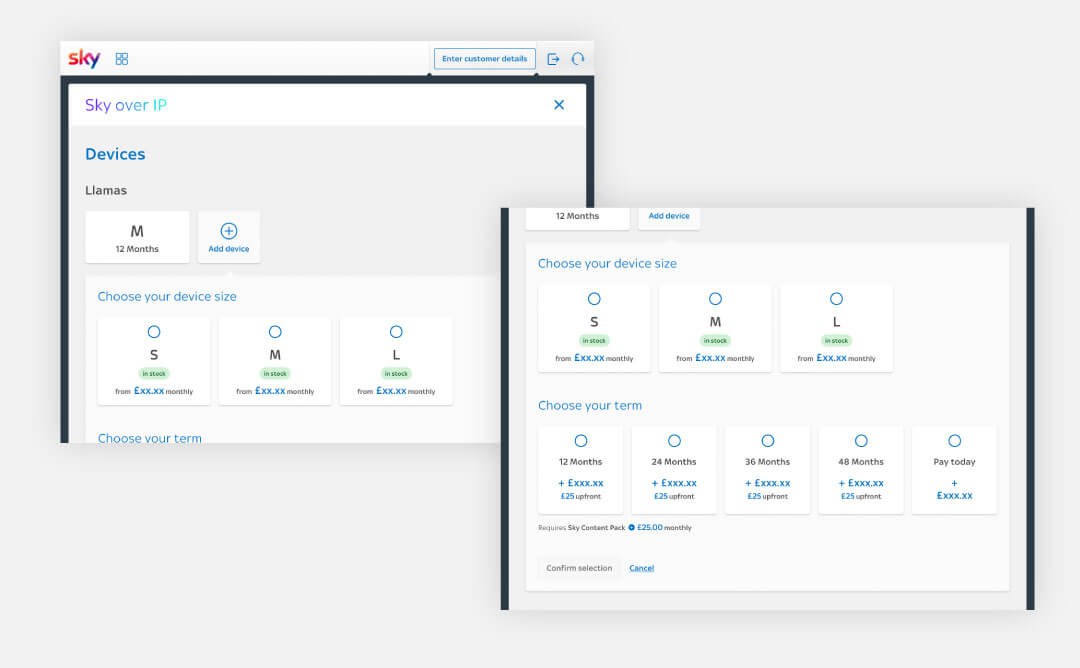Select the 36 Months term radio
The width and height of the screenshot is (1080, 668).
(x=767, y=441)
